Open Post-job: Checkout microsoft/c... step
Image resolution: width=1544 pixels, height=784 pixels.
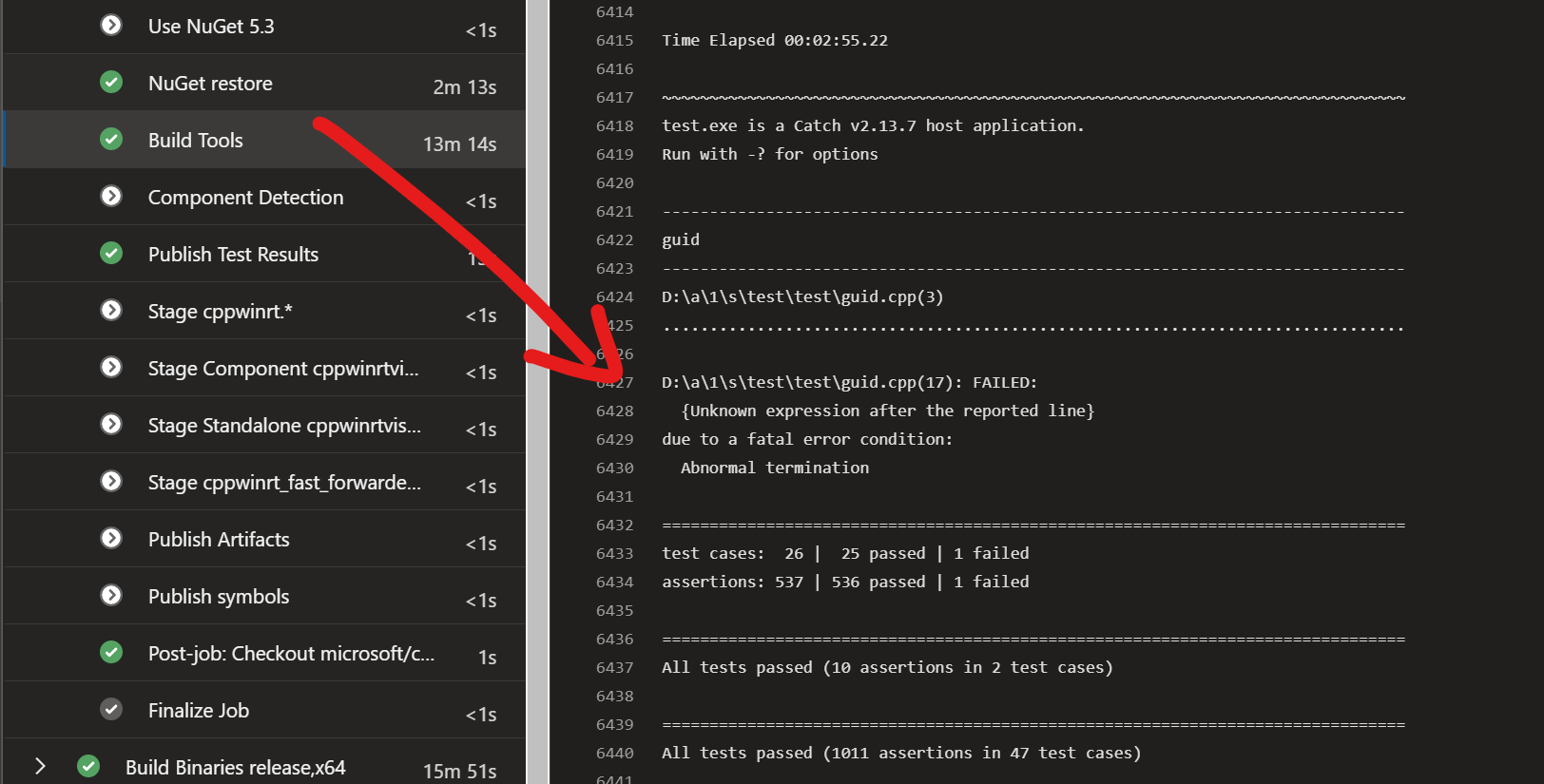pos(264,653)
